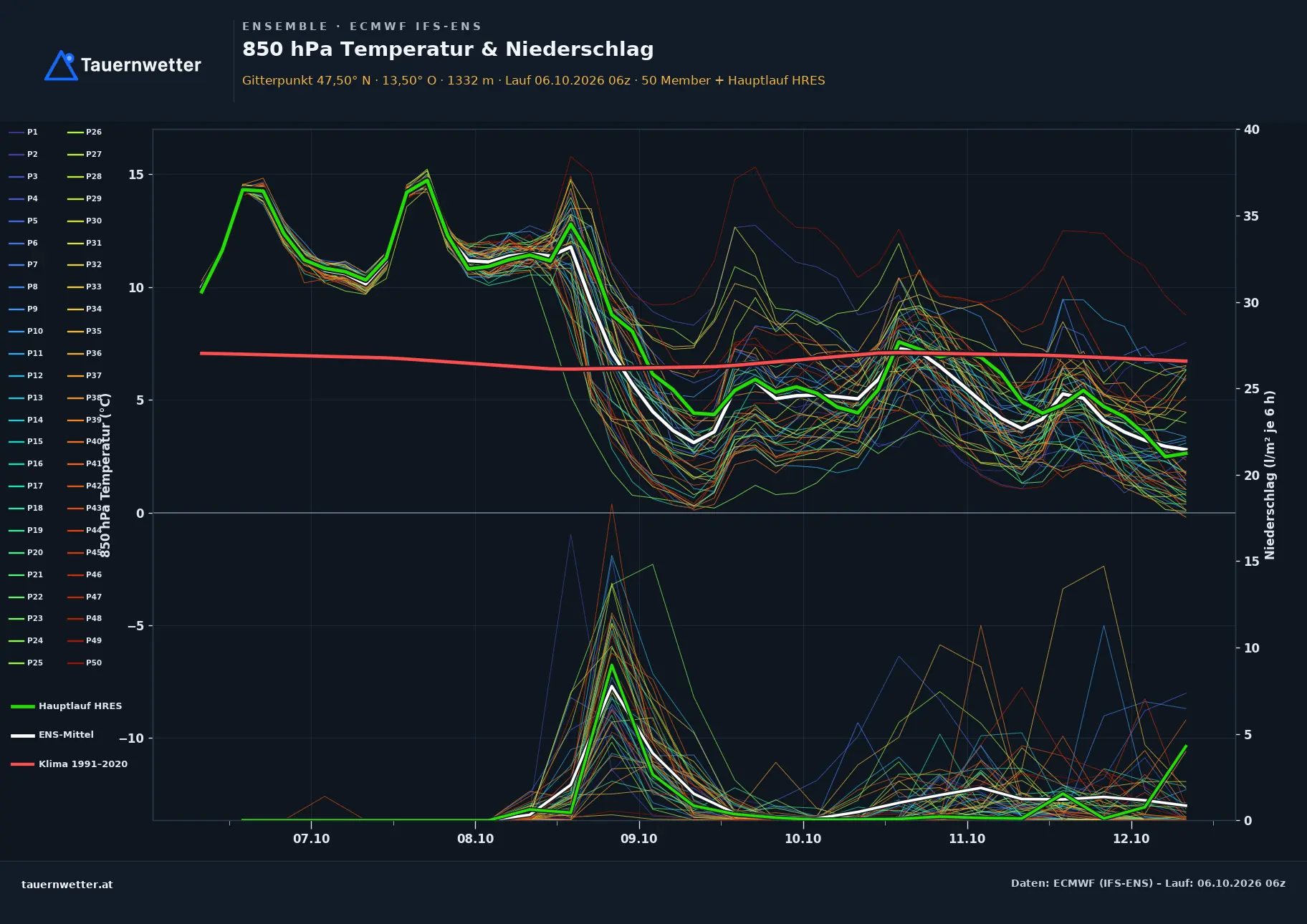
Task: Click the ENSEMBLE · ECMWF IFS-ENS header
Action: [x=362, y=27]
